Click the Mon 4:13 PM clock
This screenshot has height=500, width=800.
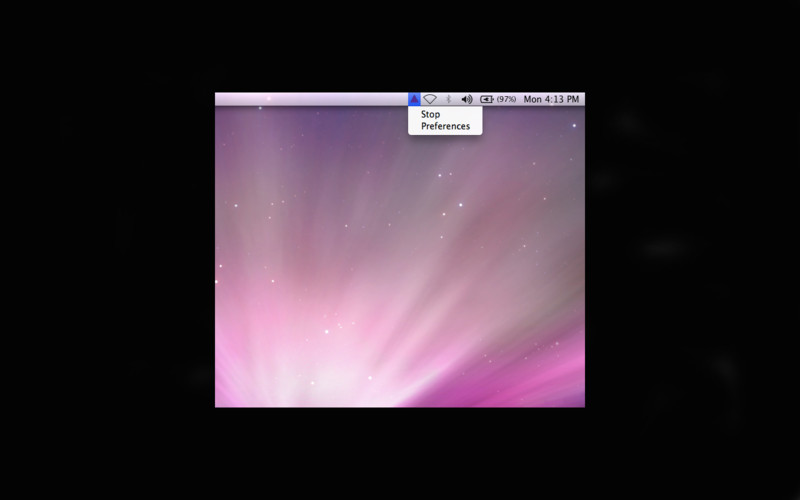tap(551, 99)
